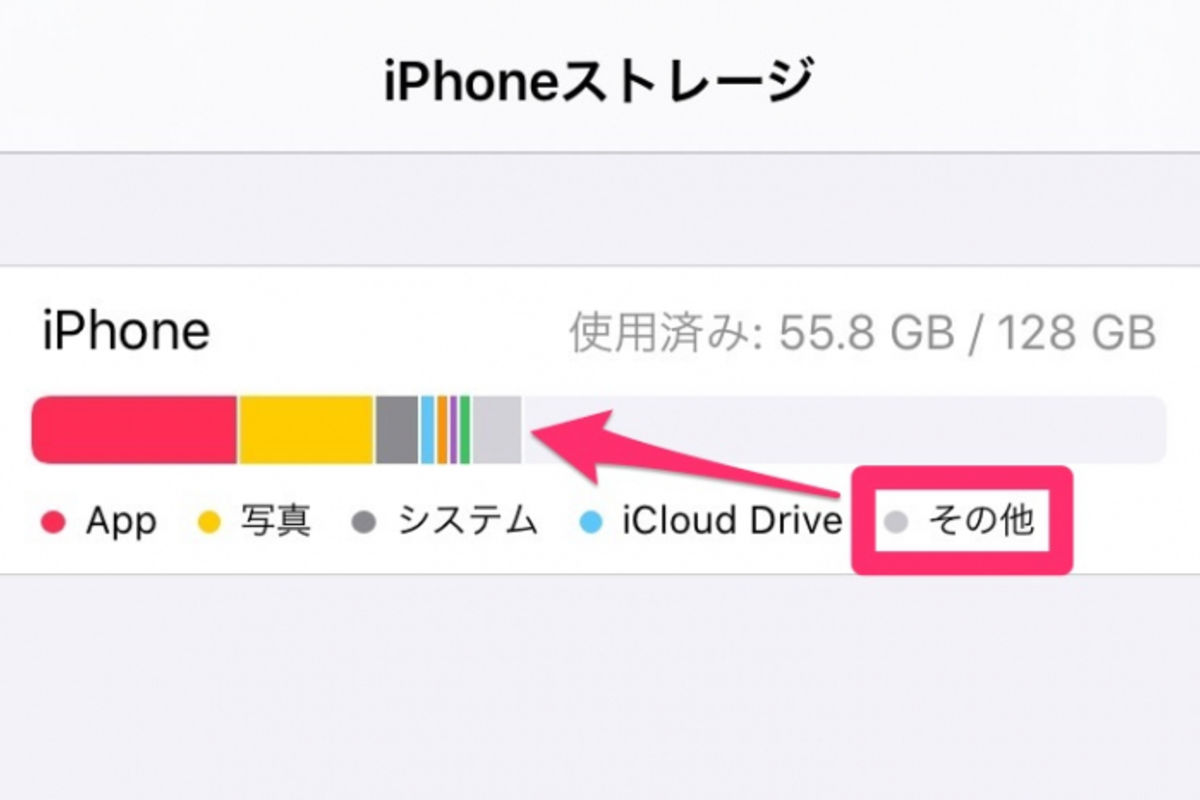Select the blue iCloud Drive bar segment
This screenshot has height=800, width=1200.
coord(427,430)
